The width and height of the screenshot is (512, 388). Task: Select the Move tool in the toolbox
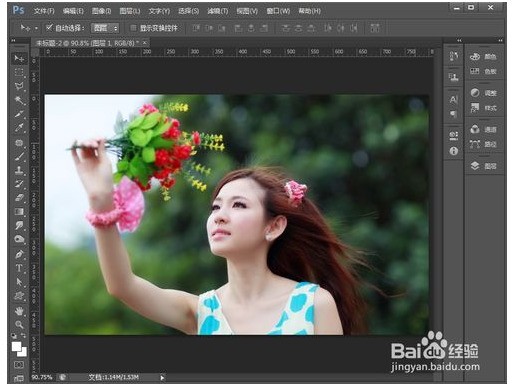tap(19, 58)
